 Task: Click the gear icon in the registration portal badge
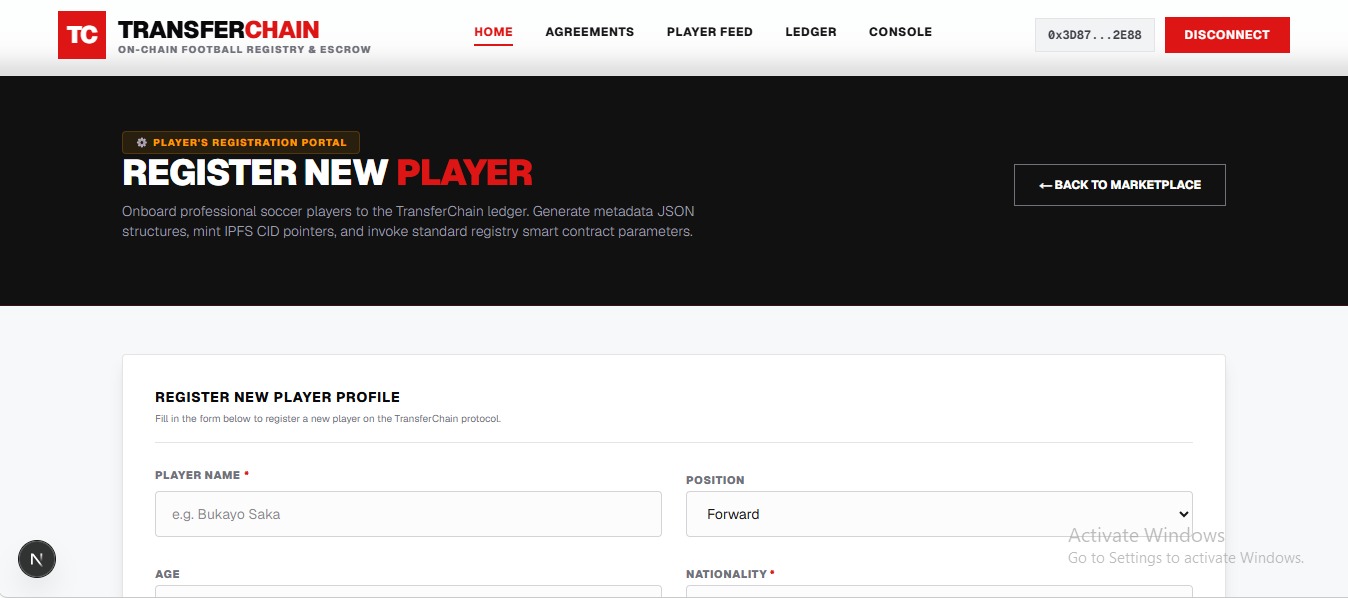(x=141, y=143)
